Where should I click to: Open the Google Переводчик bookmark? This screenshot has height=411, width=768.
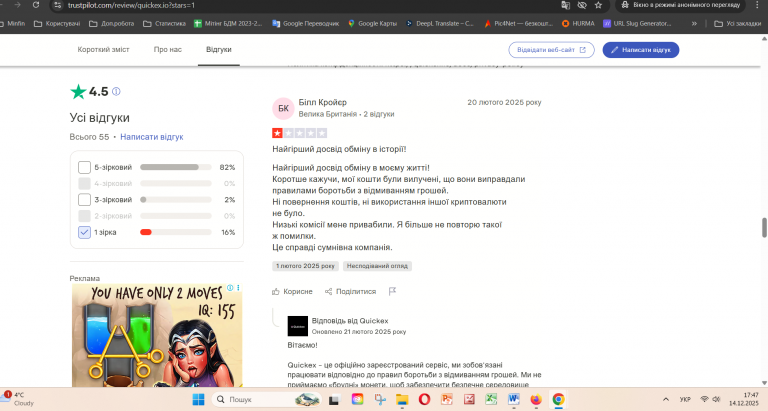[x=306, y=23]
